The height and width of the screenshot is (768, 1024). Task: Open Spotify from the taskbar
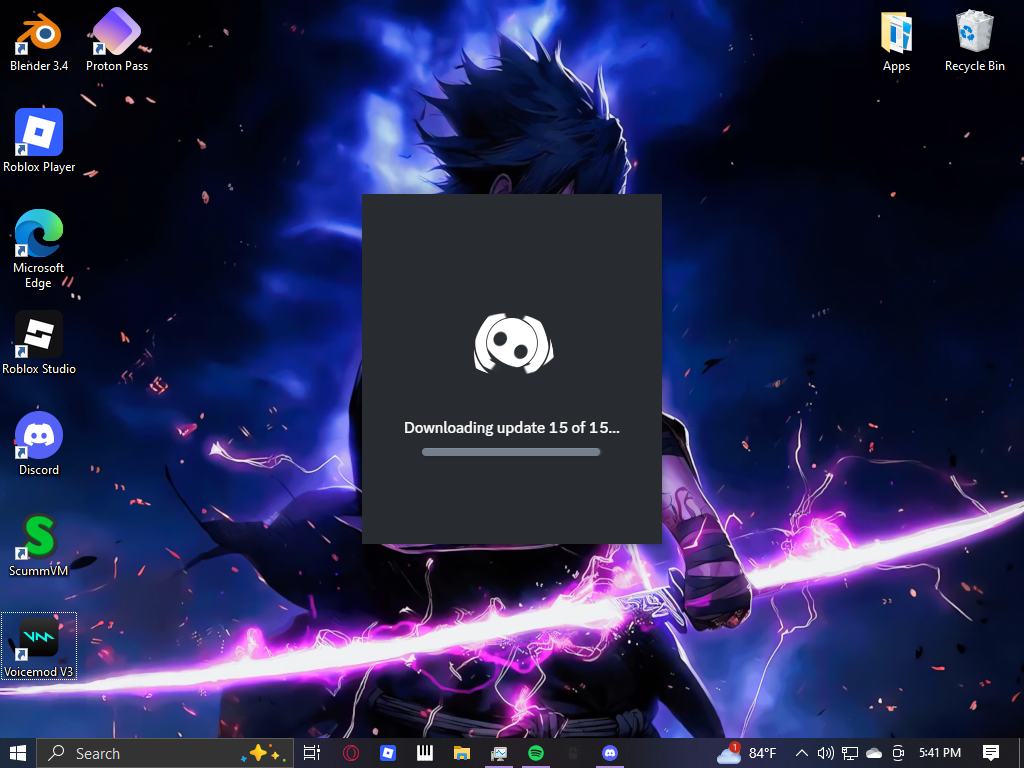pyautogui.click(x=536, y=753)
